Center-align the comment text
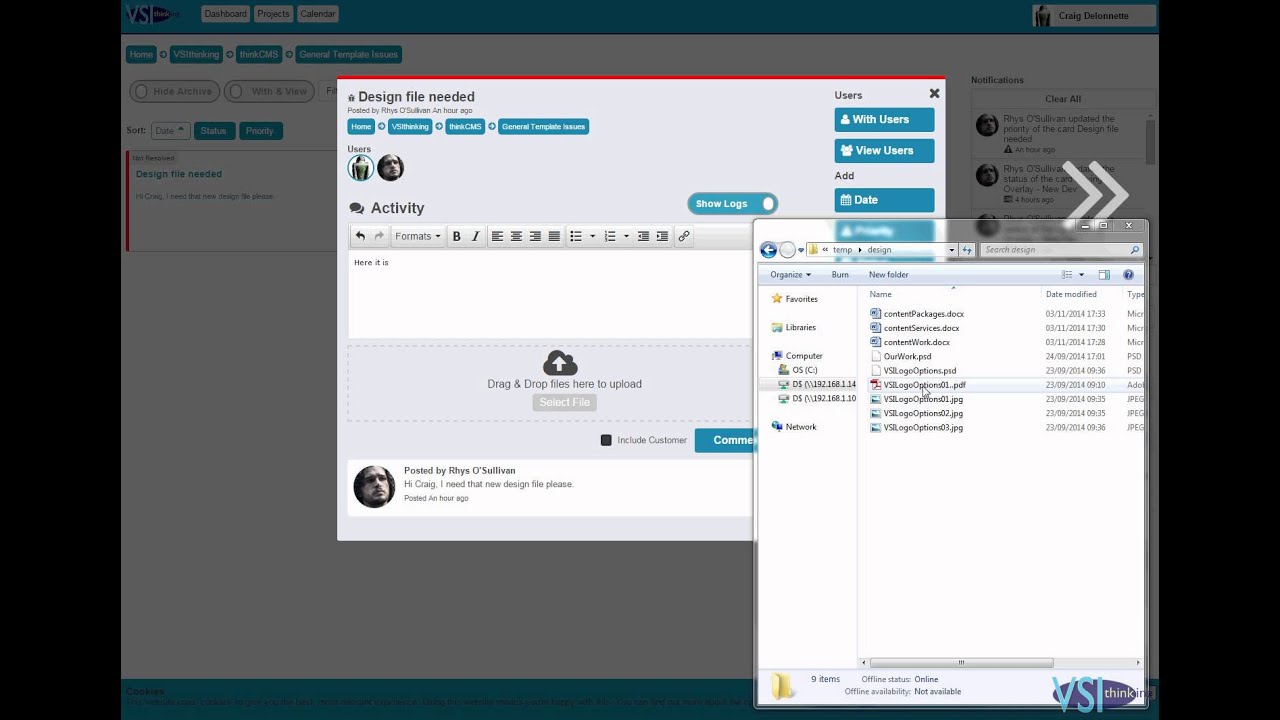This screenshot has width=1280, height=720. coord(516,236)
